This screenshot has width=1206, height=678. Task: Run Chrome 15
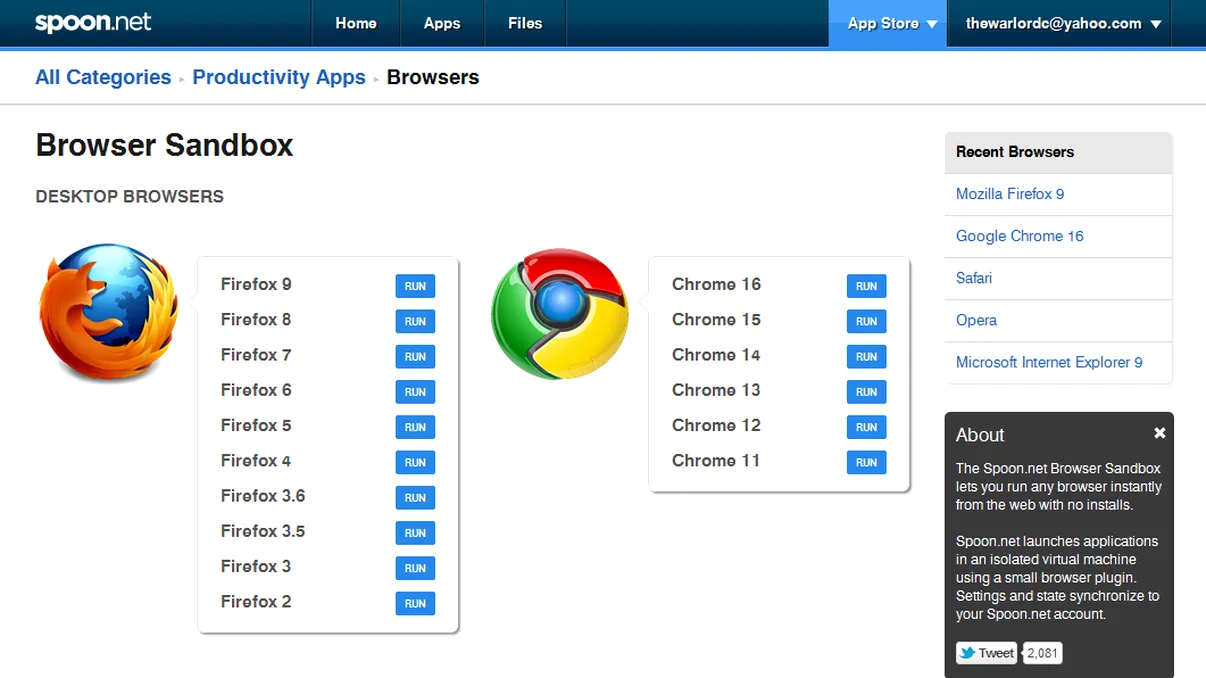[x=866, y=321]
